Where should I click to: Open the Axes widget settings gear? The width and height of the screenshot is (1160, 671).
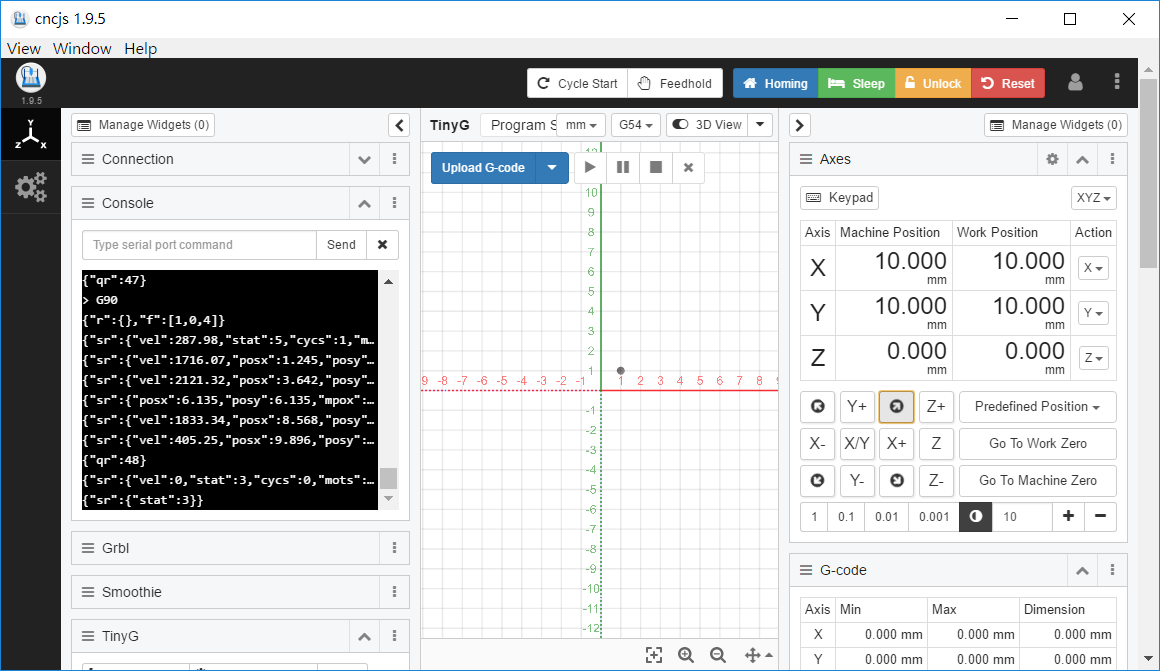click(1052, 159)
